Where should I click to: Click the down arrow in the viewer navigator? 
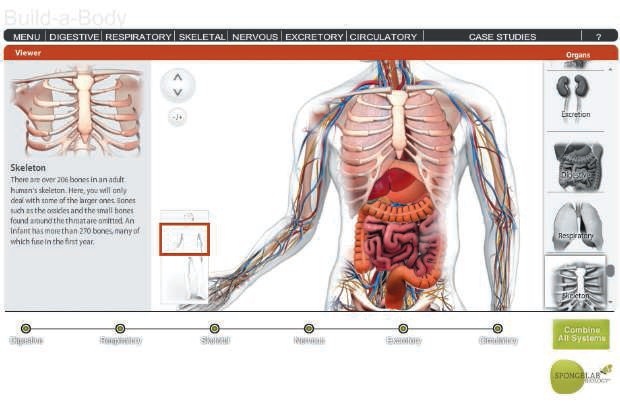tap(178, 92)
